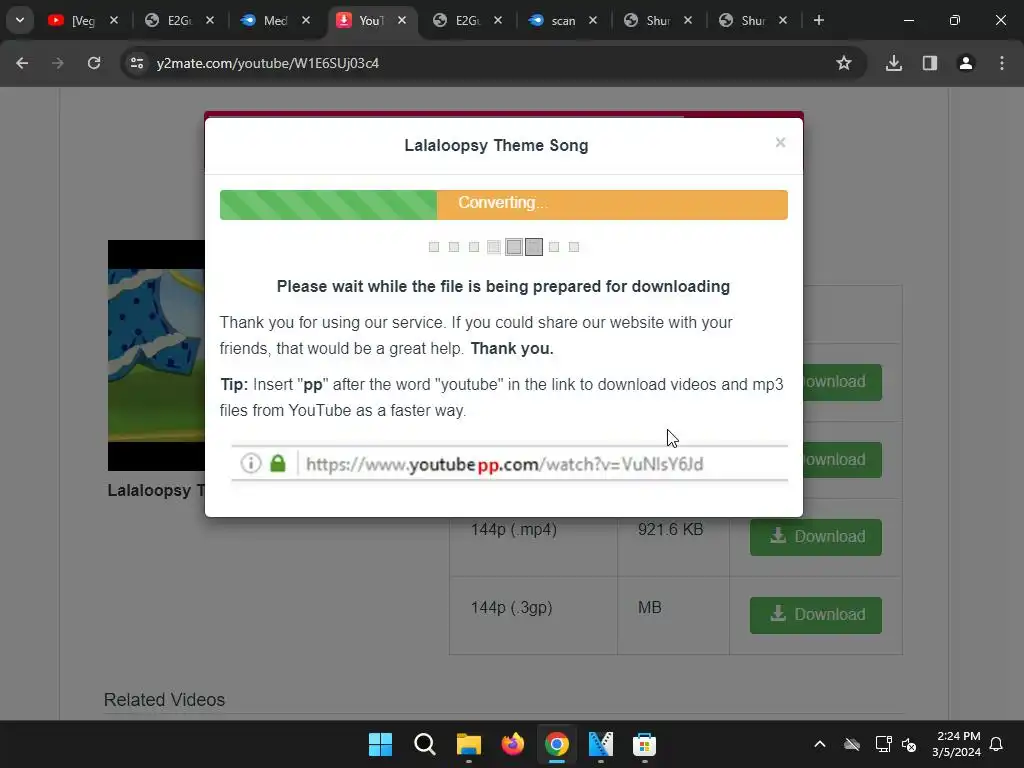The width and height of the screenshot is (1024, 768).
Task: Close the Med tab
Action: [x=306, y=20]
